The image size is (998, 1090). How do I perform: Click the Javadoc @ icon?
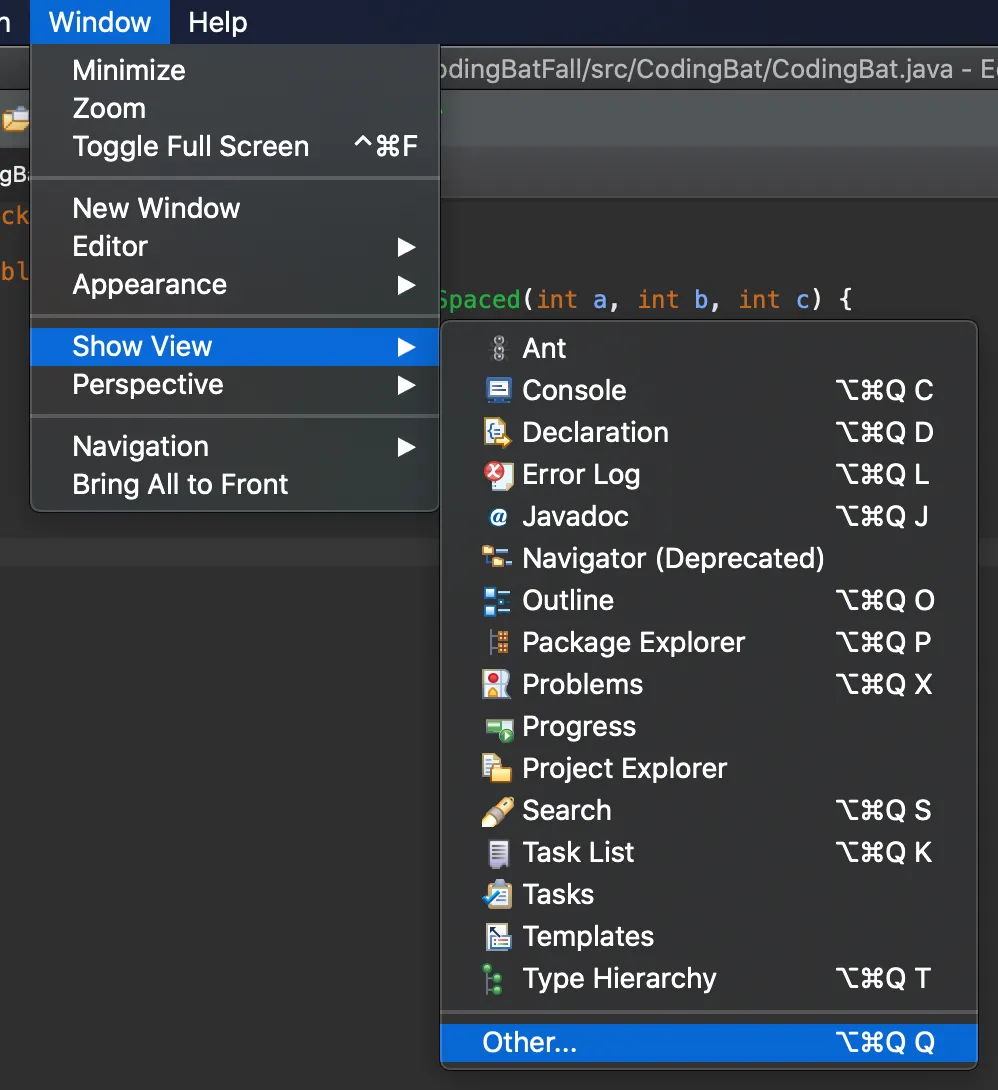pyautogui.click(x=497, y=517)
